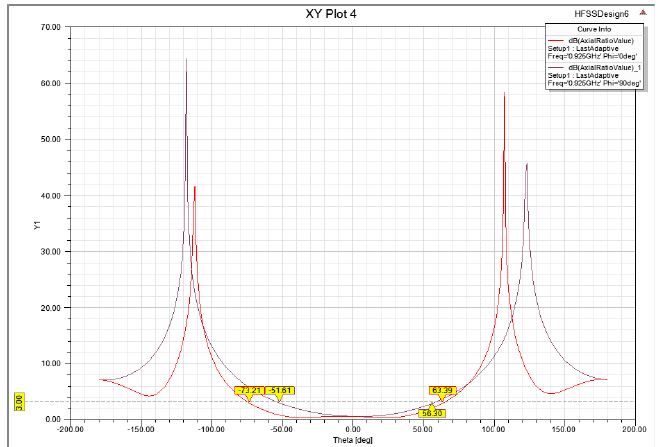Click the 70.00 tick on the Y axis
Screen dimensions: 660x447
(50, 26)
